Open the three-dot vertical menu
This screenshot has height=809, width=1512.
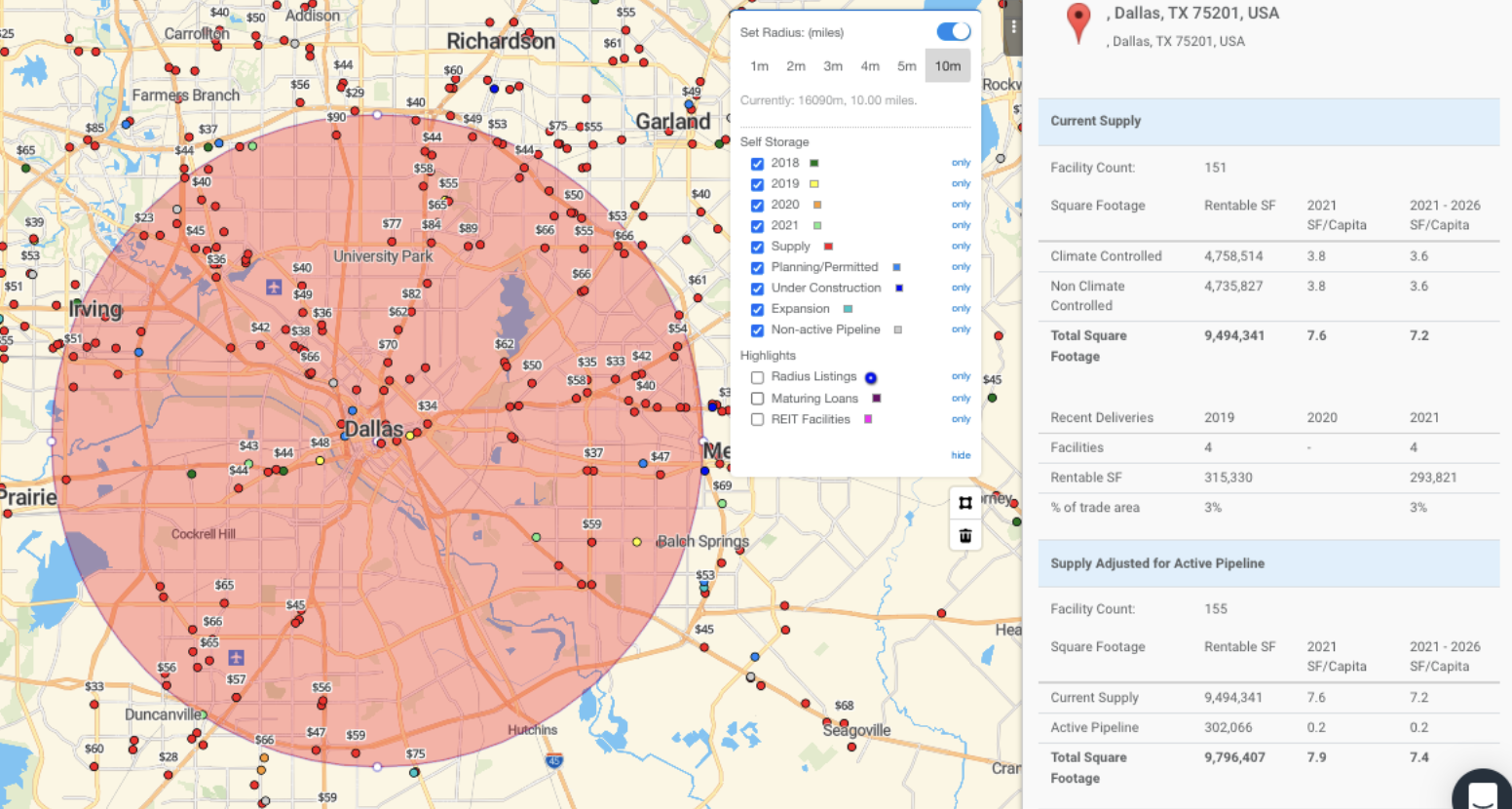(1013, 27)
